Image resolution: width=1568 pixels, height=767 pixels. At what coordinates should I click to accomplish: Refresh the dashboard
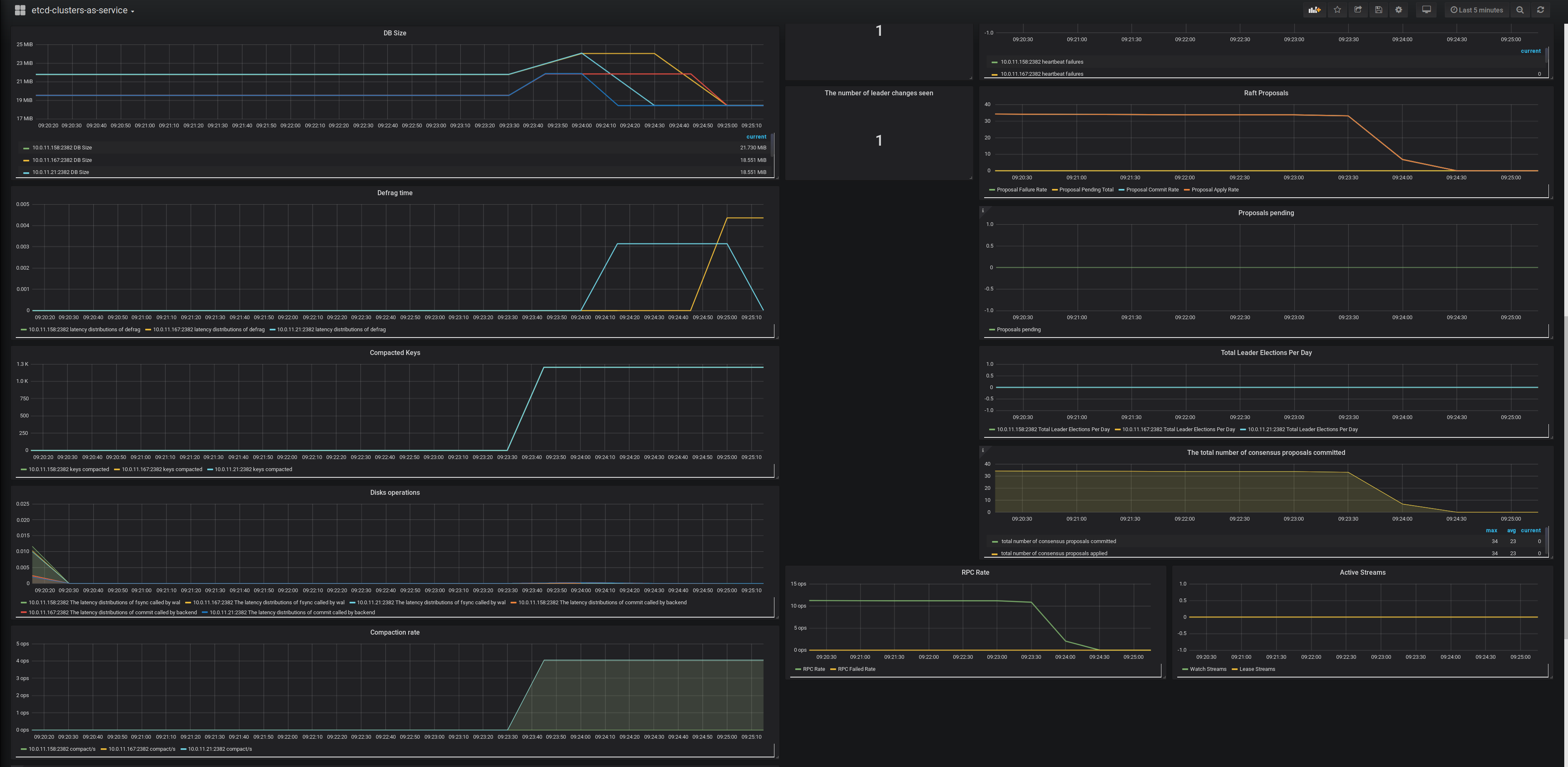1541,10
